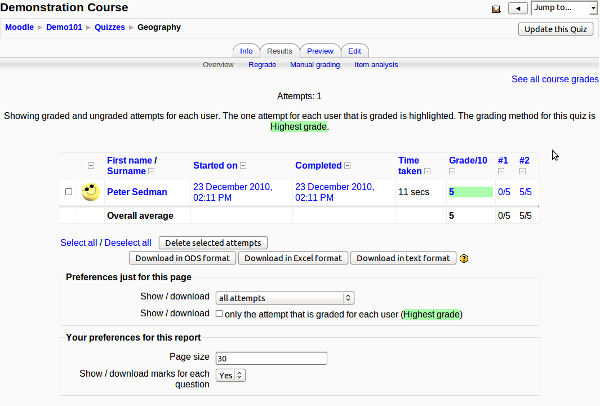Open the 'all attempts' show/download dropdown
The width and height of the screenshot is (600, 406).
pyautogui.click(x=285, y=297)
